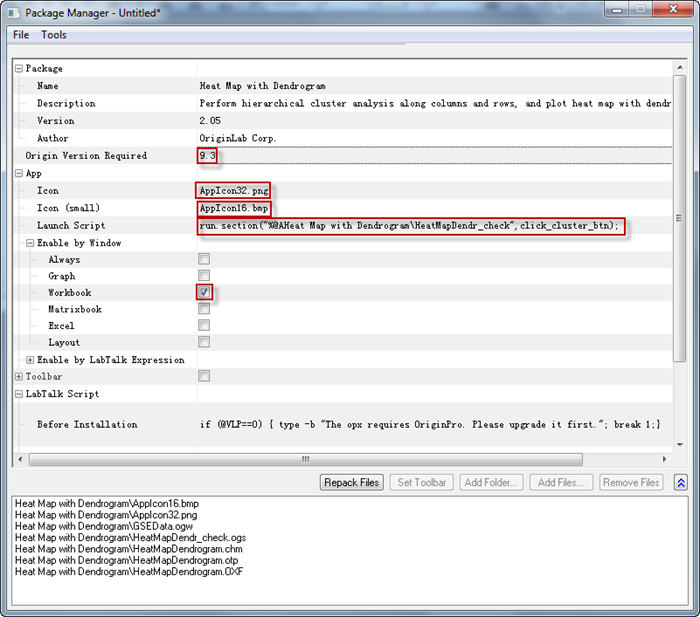Click the double-chevron collapse icon beside Remove Files

click(x=681, y=482)
